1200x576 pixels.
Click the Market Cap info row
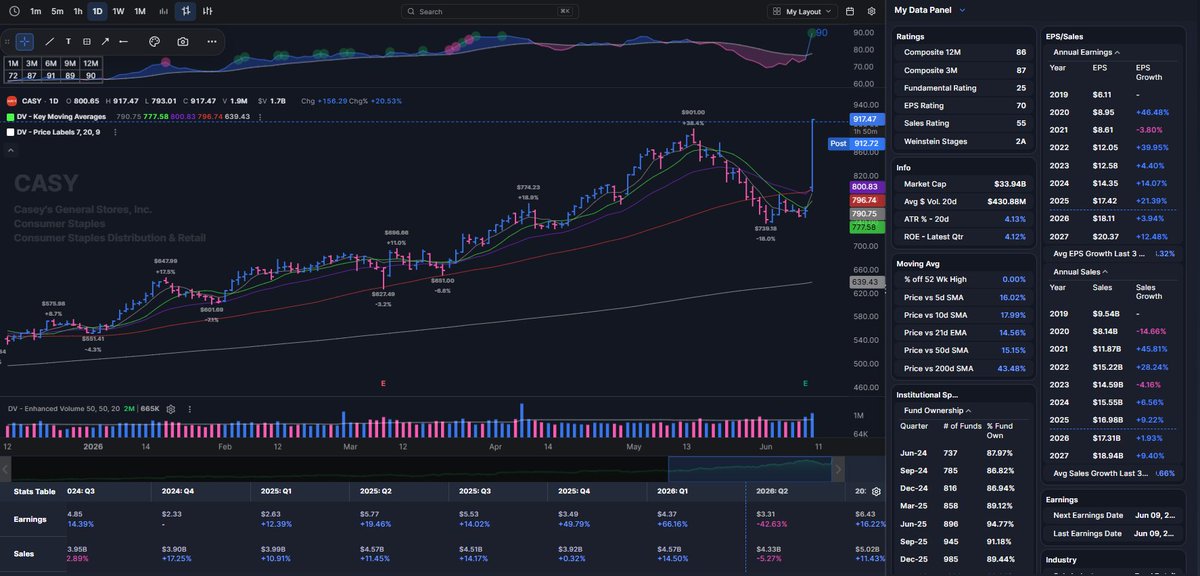tap(962, 184)
